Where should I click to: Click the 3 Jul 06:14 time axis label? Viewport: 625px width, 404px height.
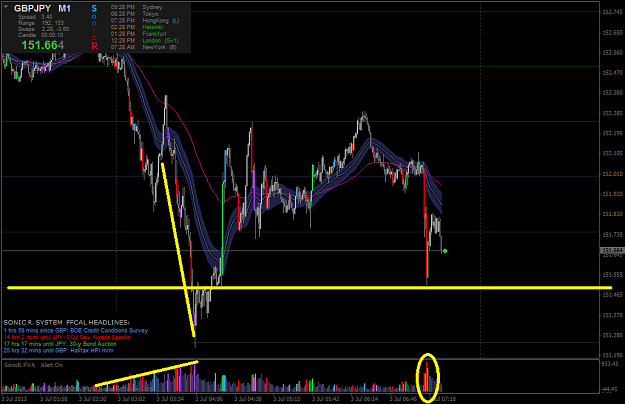pyautogui.click(x=365, y=398)
